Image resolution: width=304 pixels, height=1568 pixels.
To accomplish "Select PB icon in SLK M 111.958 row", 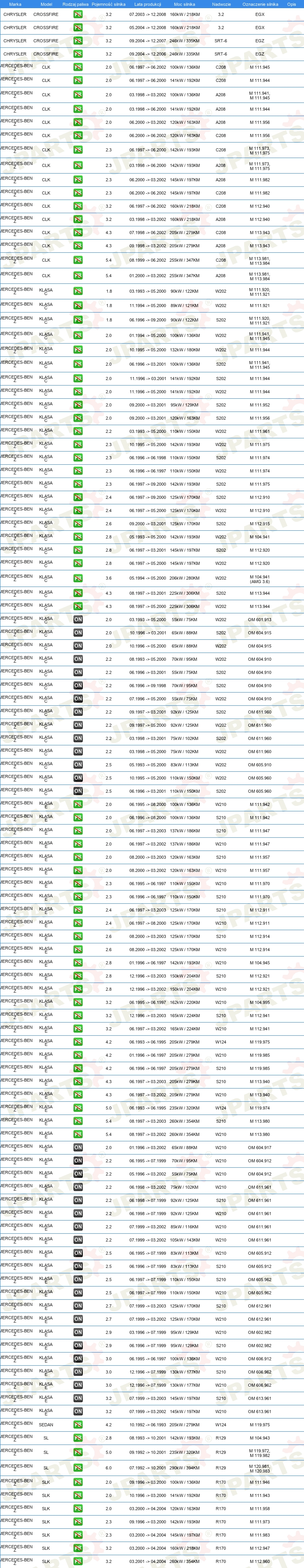I will click(78, 1509).
